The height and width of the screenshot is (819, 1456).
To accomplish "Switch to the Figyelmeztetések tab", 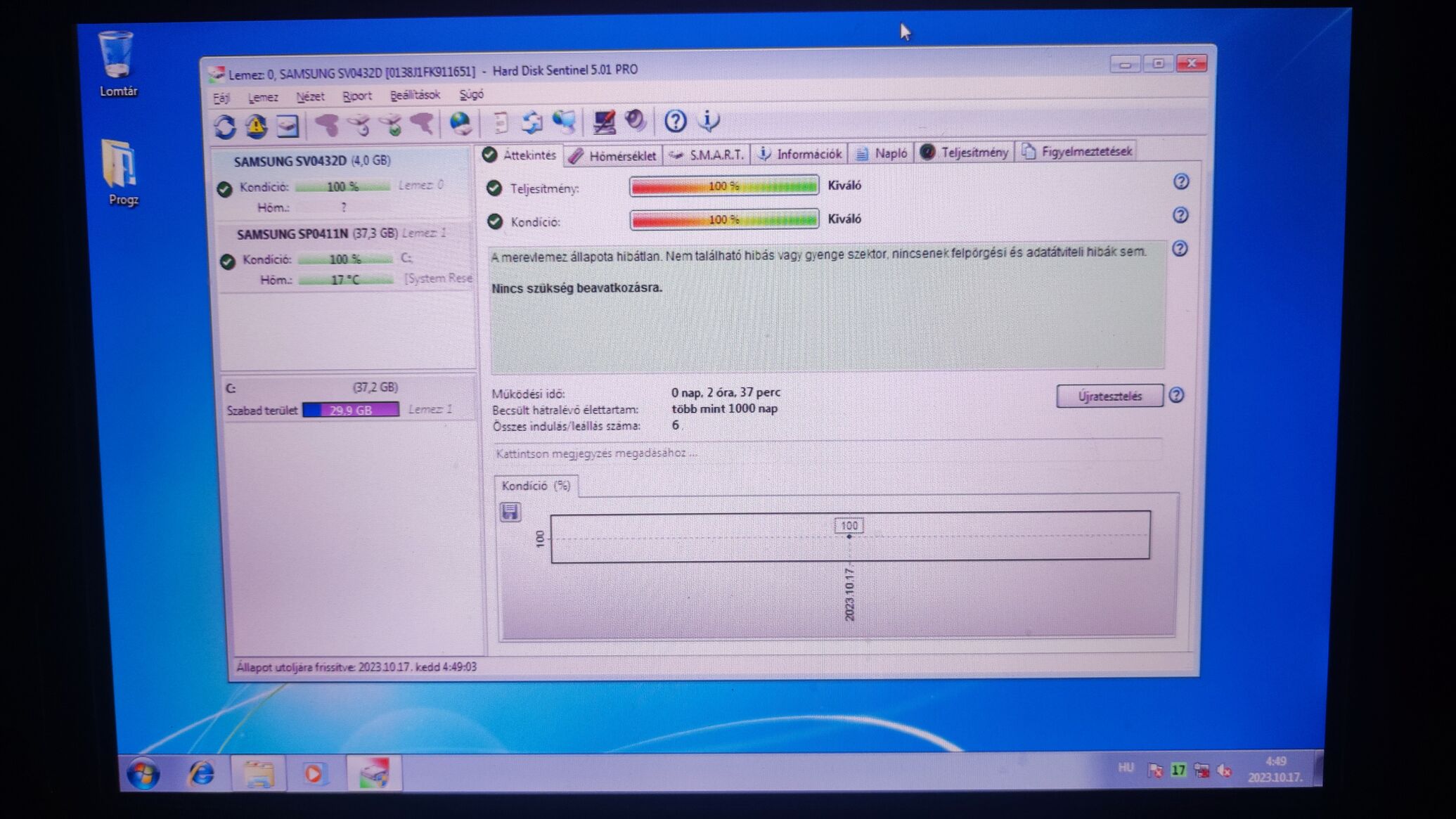I will [1077, 151].
